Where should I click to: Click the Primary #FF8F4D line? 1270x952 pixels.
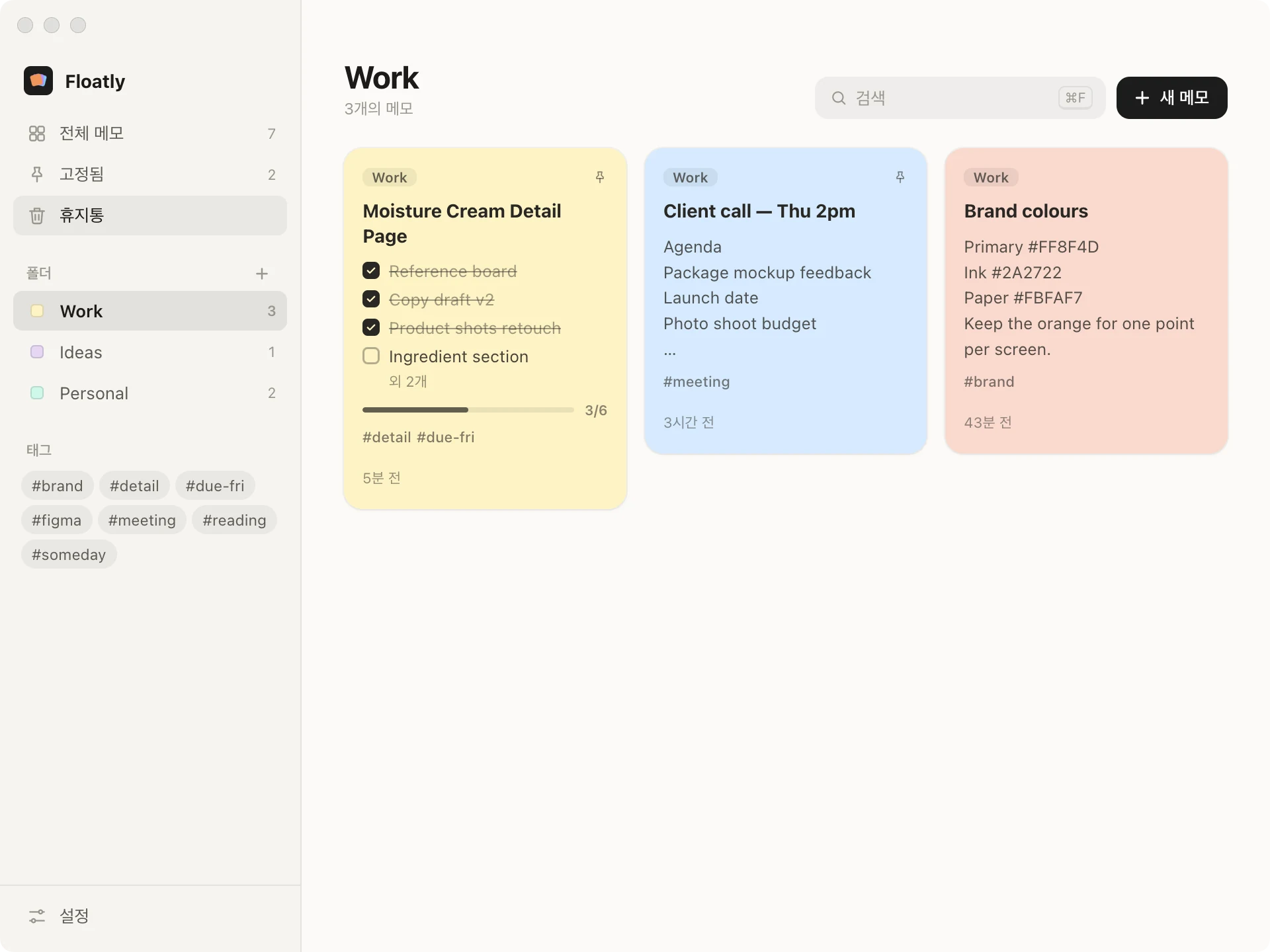point(1031,247)
